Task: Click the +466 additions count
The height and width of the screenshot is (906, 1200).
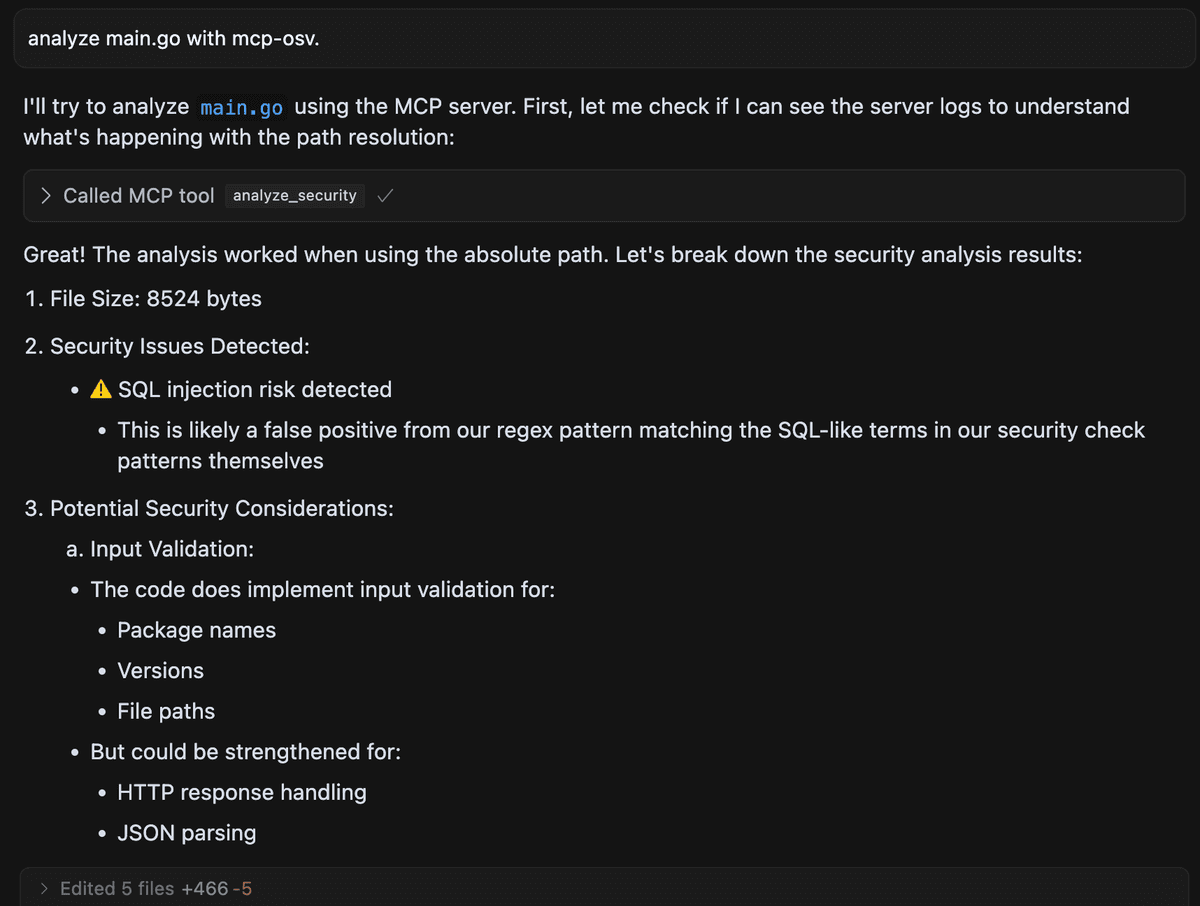Action: pos(204,888)
